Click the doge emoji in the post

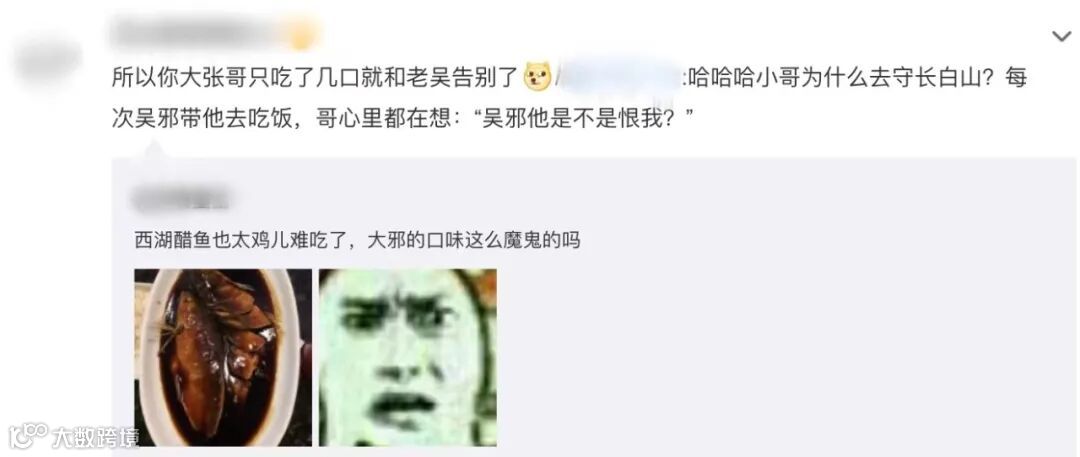(x=537, y=77)
